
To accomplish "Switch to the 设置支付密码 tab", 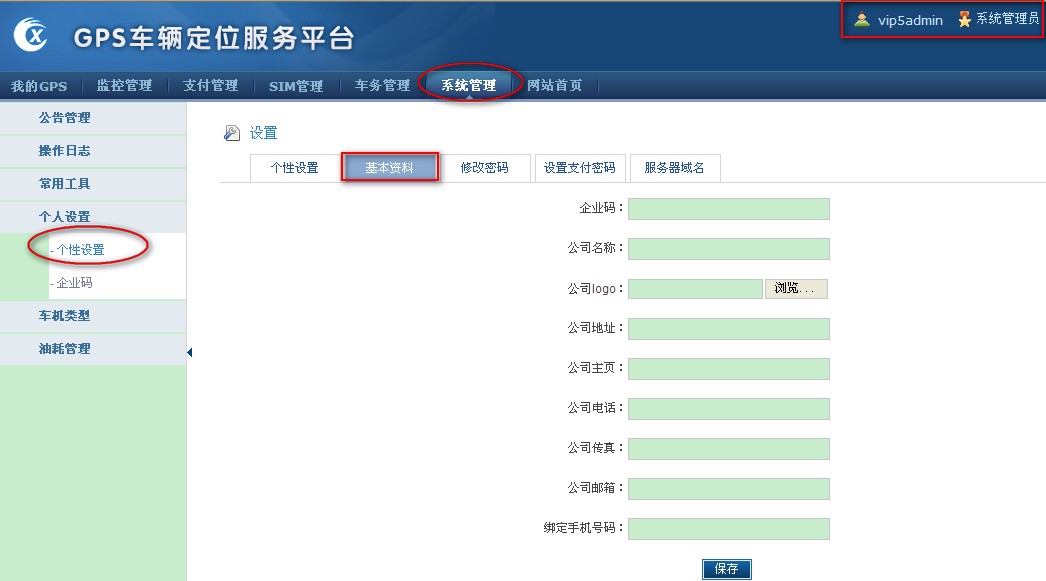I will [579, 168].
